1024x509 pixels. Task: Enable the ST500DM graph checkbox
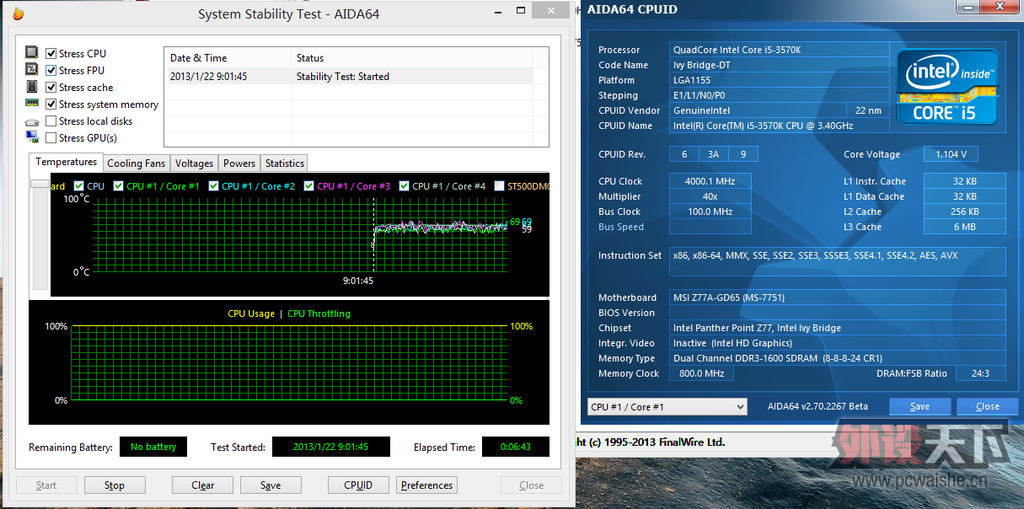coord(500,186)
